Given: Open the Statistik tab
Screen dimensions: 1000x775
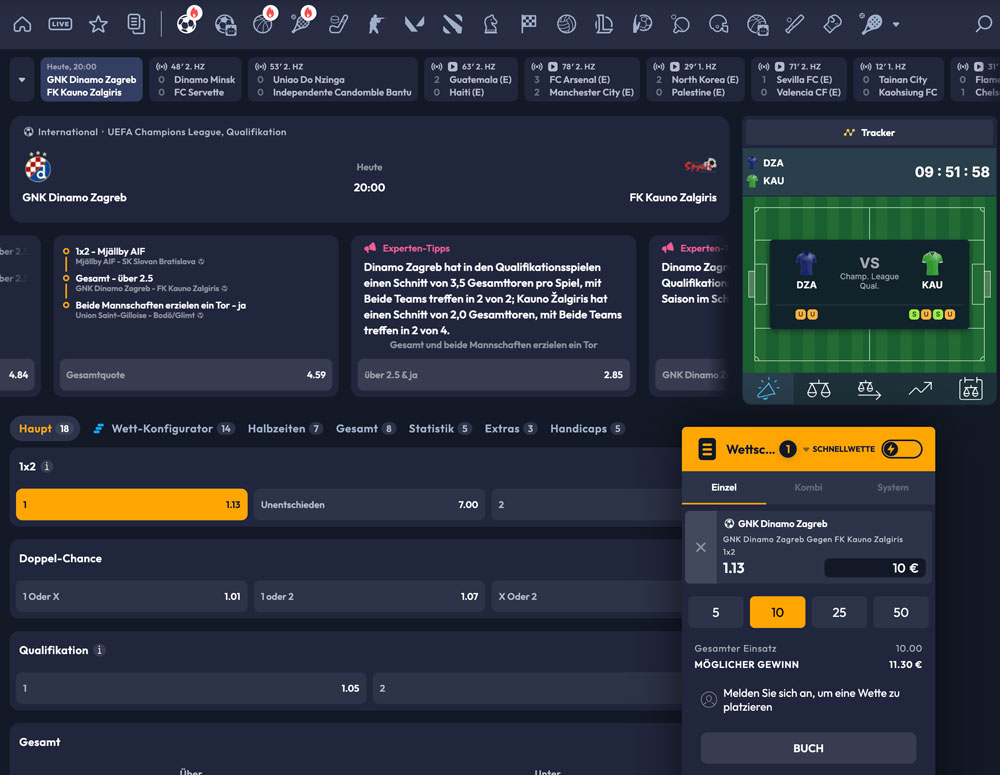Looking at the screenshot, I should point(439,429).
